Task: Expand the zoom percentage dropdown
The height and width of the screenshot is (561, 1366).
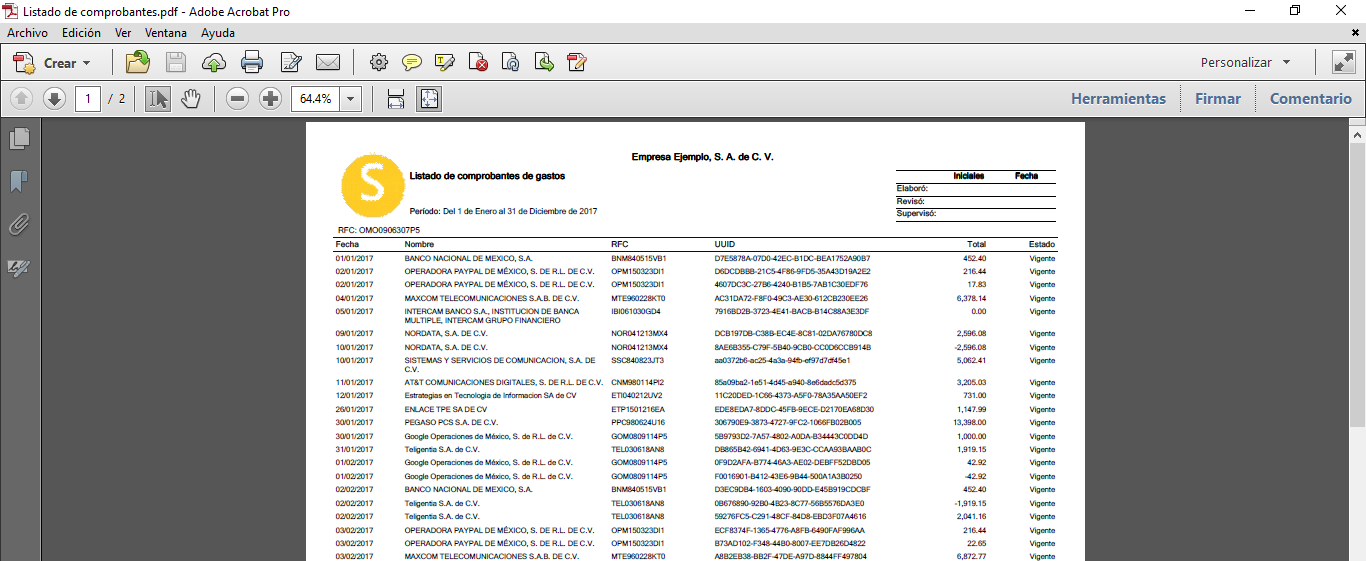Action: click(351, 99)
